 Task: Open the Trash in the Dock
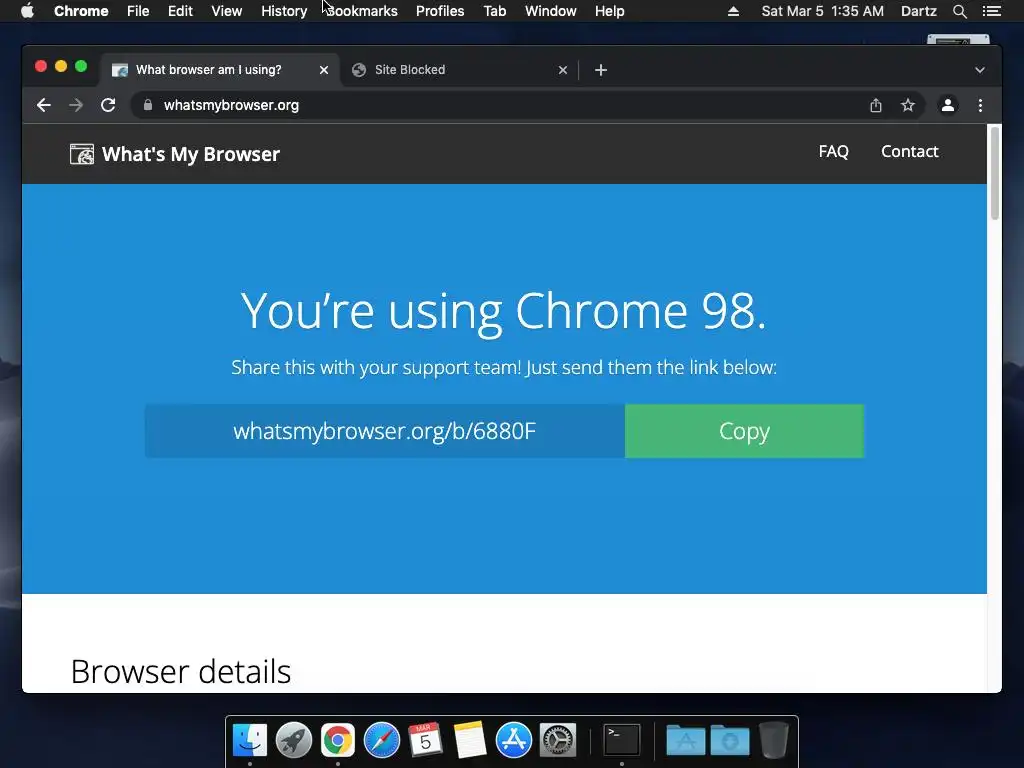(774, 740)
